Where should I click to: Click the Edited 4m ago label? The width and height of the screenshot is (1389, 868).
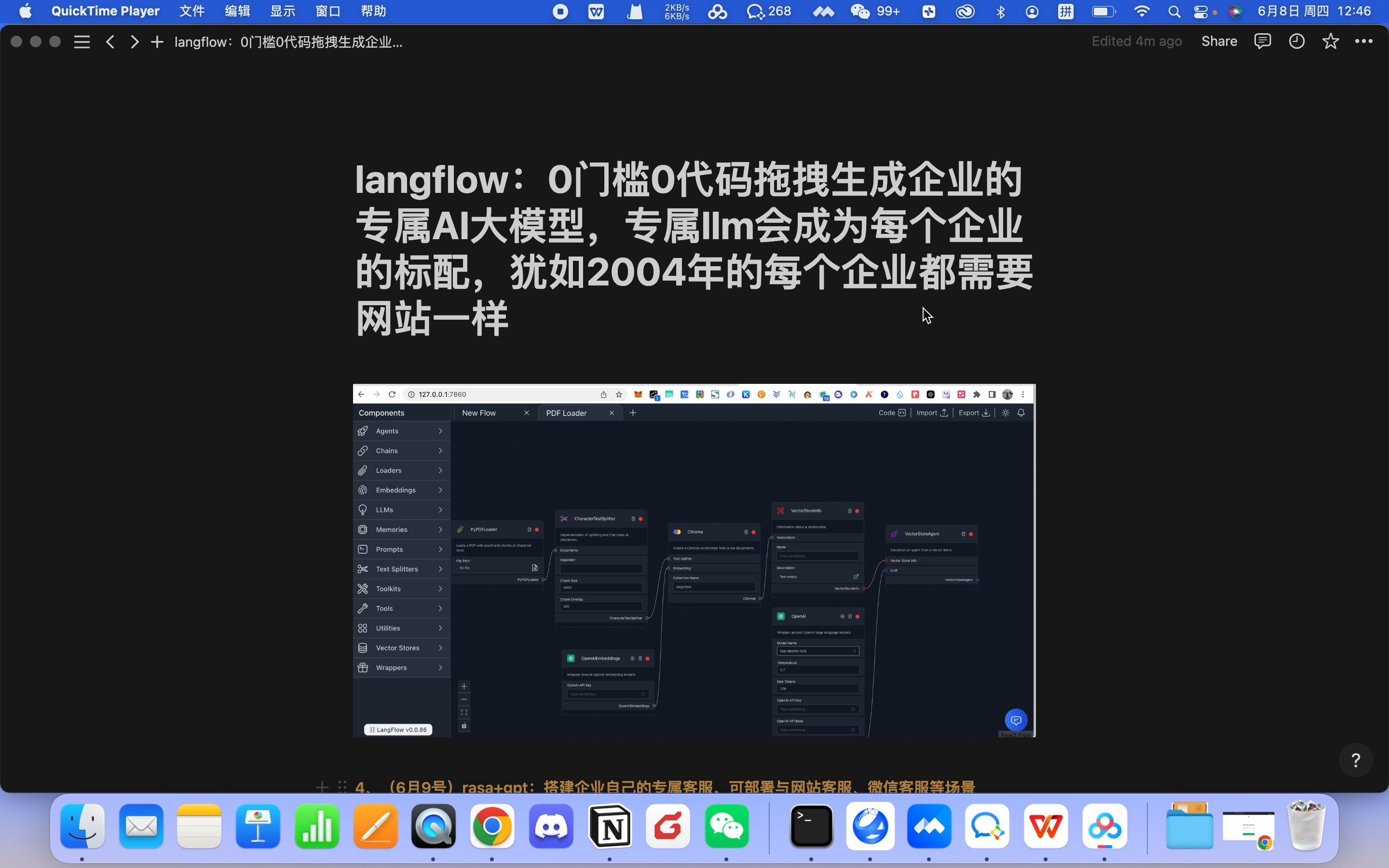[x=1136, y=41]
